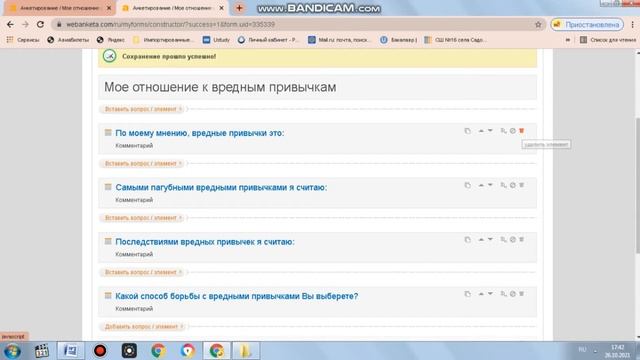Open the 'Сервисы' apps bookmark
The height and width of the screenshot is (360, 640).
tap(23, 40)
